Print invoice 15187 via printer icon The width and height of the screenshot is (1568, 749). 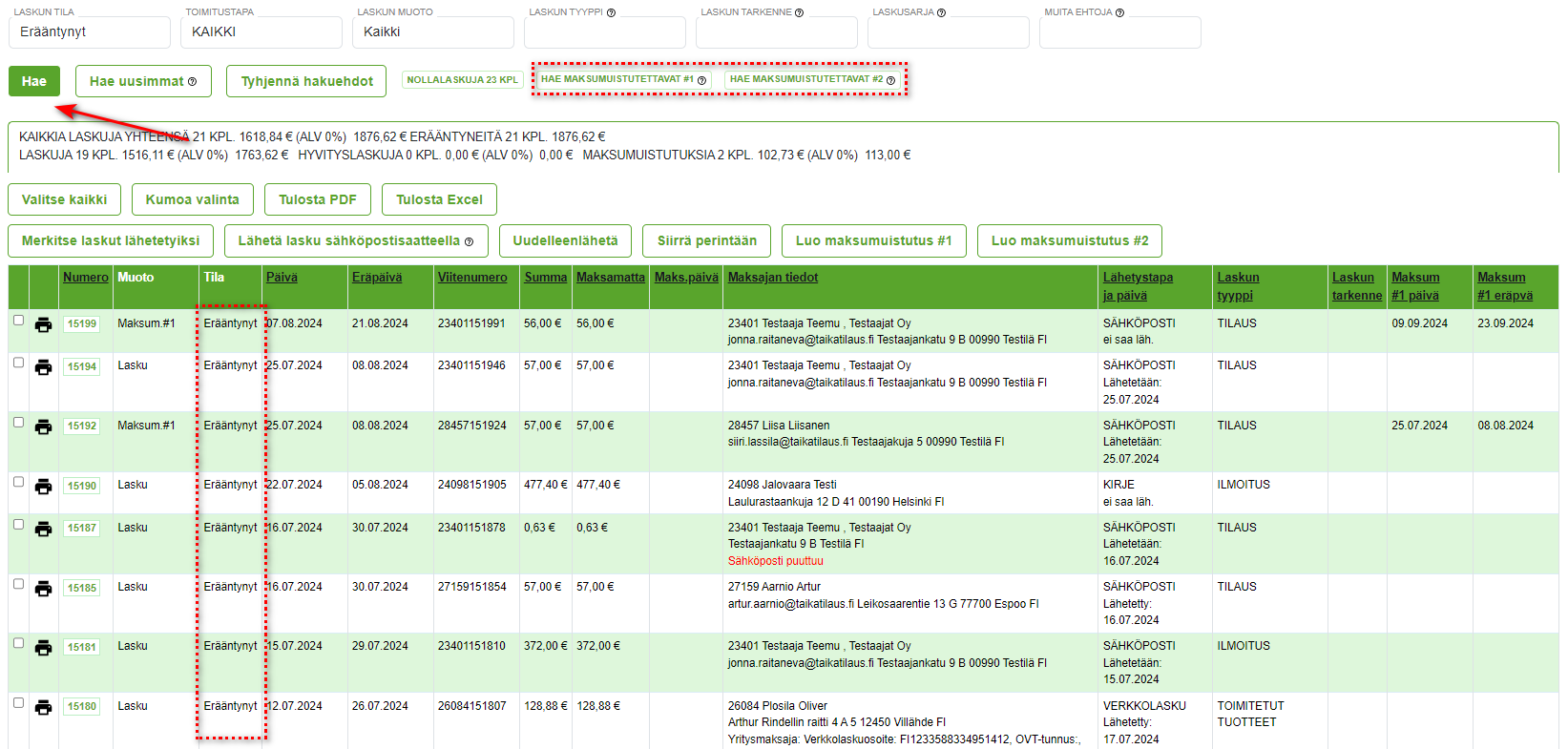43,530
